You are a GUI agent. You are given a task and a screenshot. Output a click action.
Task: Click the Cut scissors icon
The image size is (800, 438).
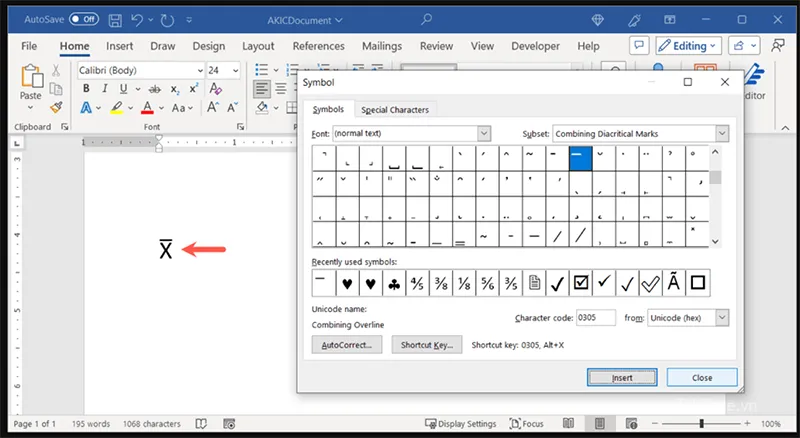56,71
